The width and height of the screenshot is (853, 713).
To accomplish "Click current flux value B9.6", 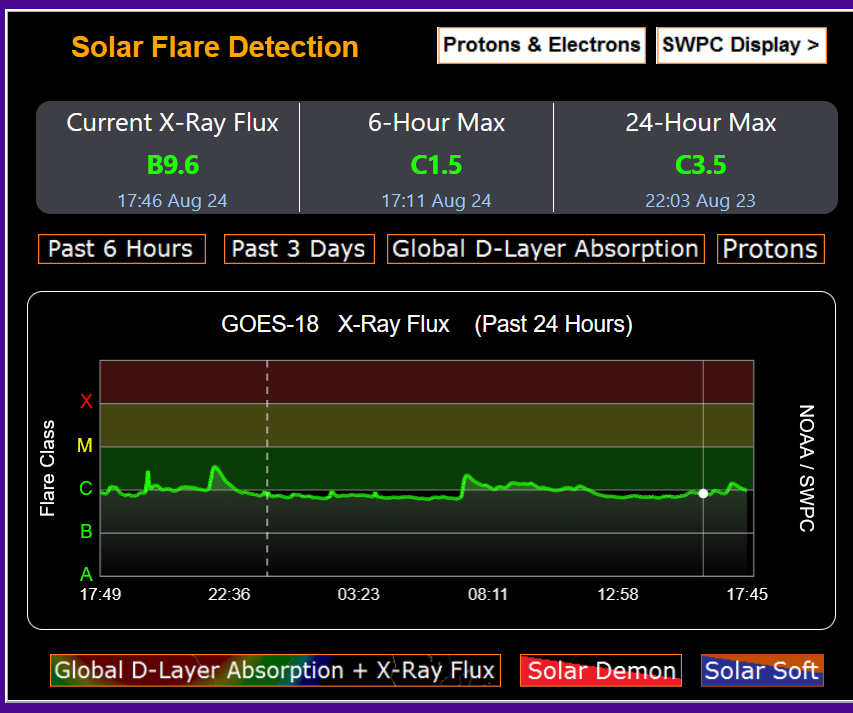I will point(173,165).
